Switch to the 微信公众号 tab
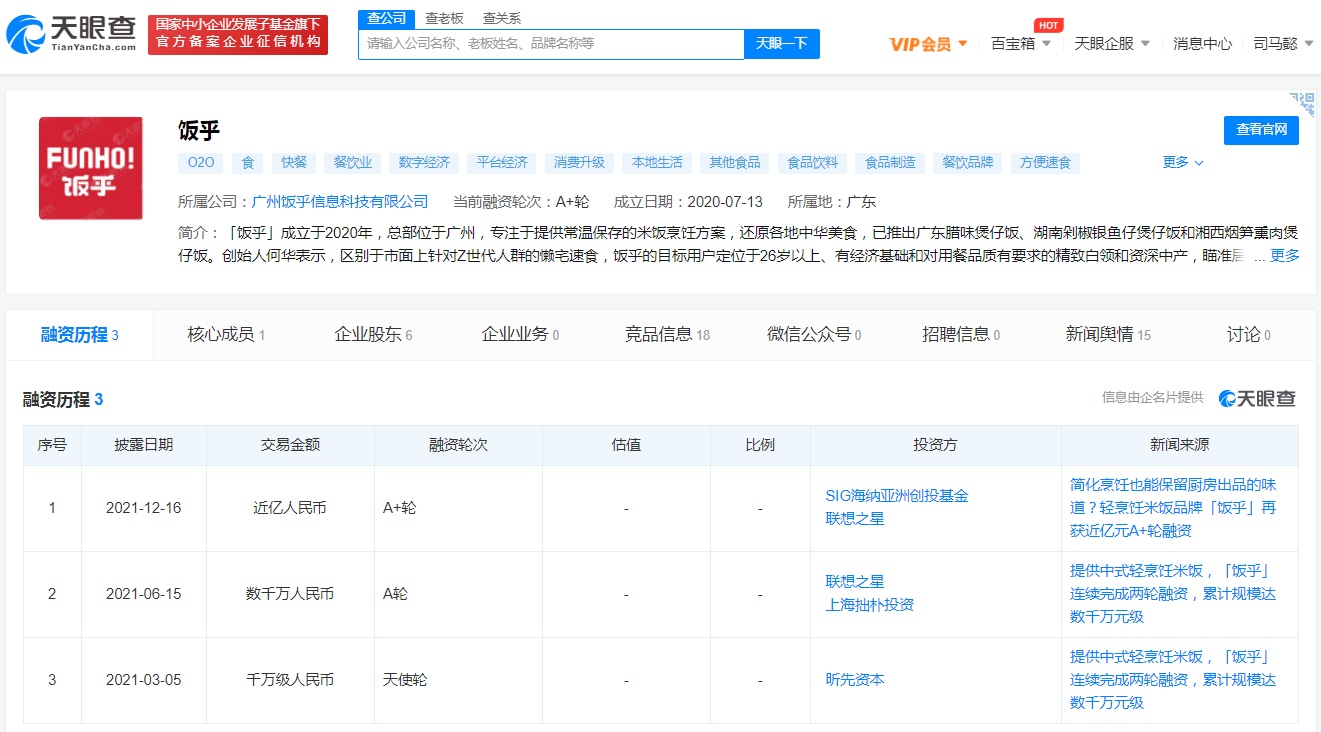The image size is (1321, 732). (x=814, y=335)
